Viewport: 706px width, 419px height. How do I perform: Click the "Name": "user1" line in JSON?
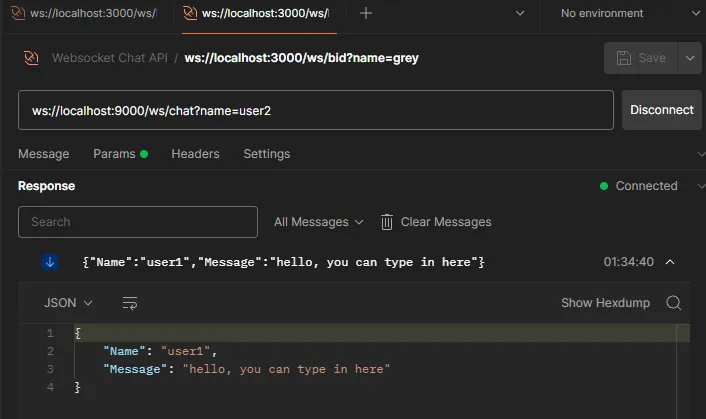(160, 351)
